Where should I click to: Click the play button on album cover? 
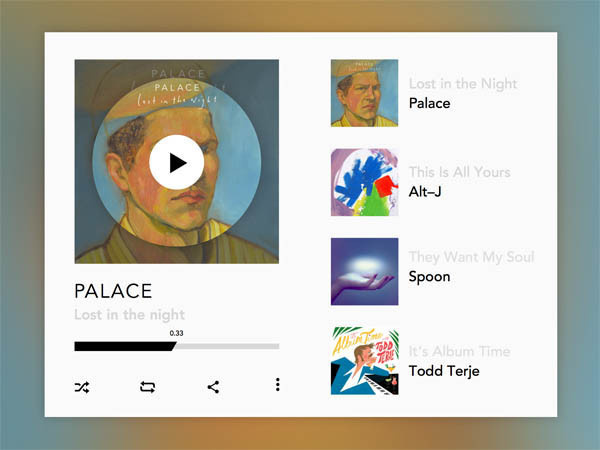pos(176,162)
